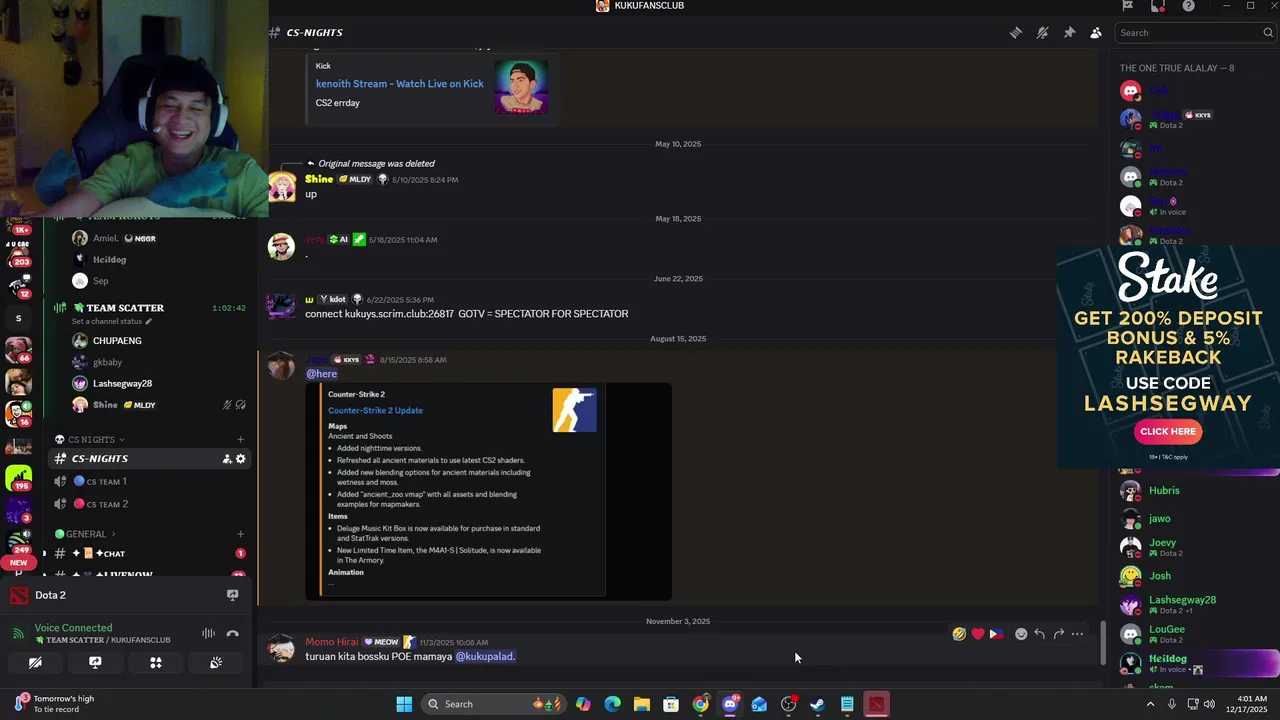
Task: Open the Discord inbox icon in title bar
Action: click(x=1158, y=6)
